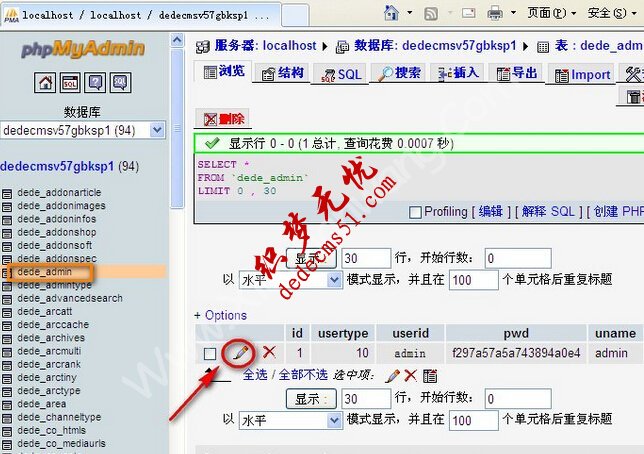Image resolution: width=644 pixels, height=454 pixels.
Task: Open lower display mode 水平 dropdown
Action: tap(334, 420)
